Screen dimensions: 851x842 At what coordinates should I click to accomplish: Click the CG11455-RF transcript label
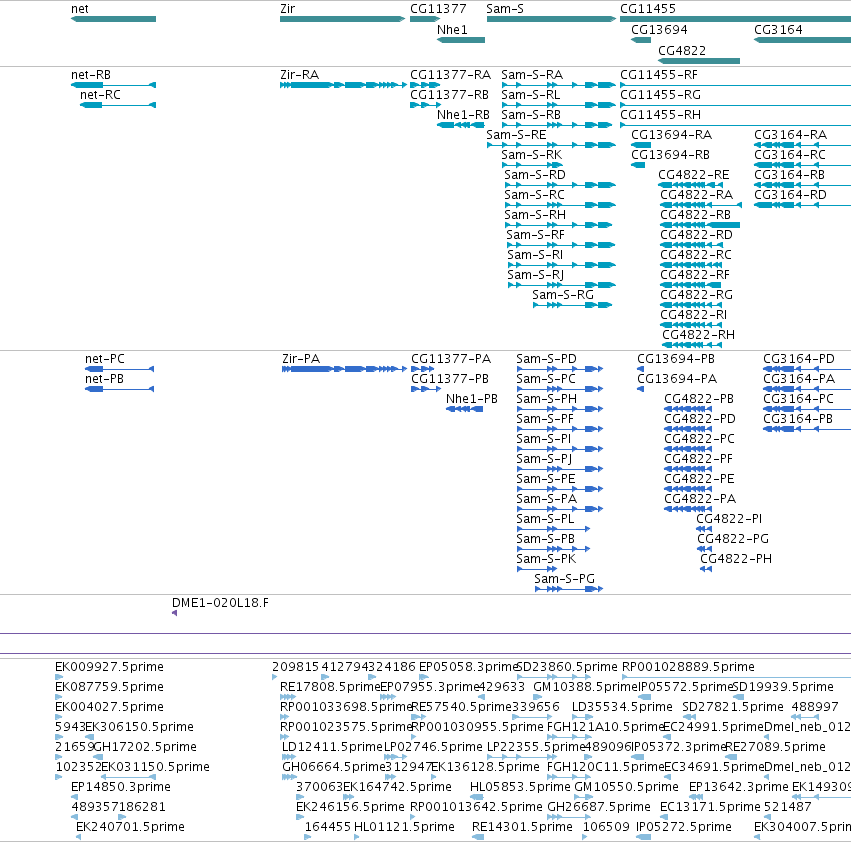(658, 74)
